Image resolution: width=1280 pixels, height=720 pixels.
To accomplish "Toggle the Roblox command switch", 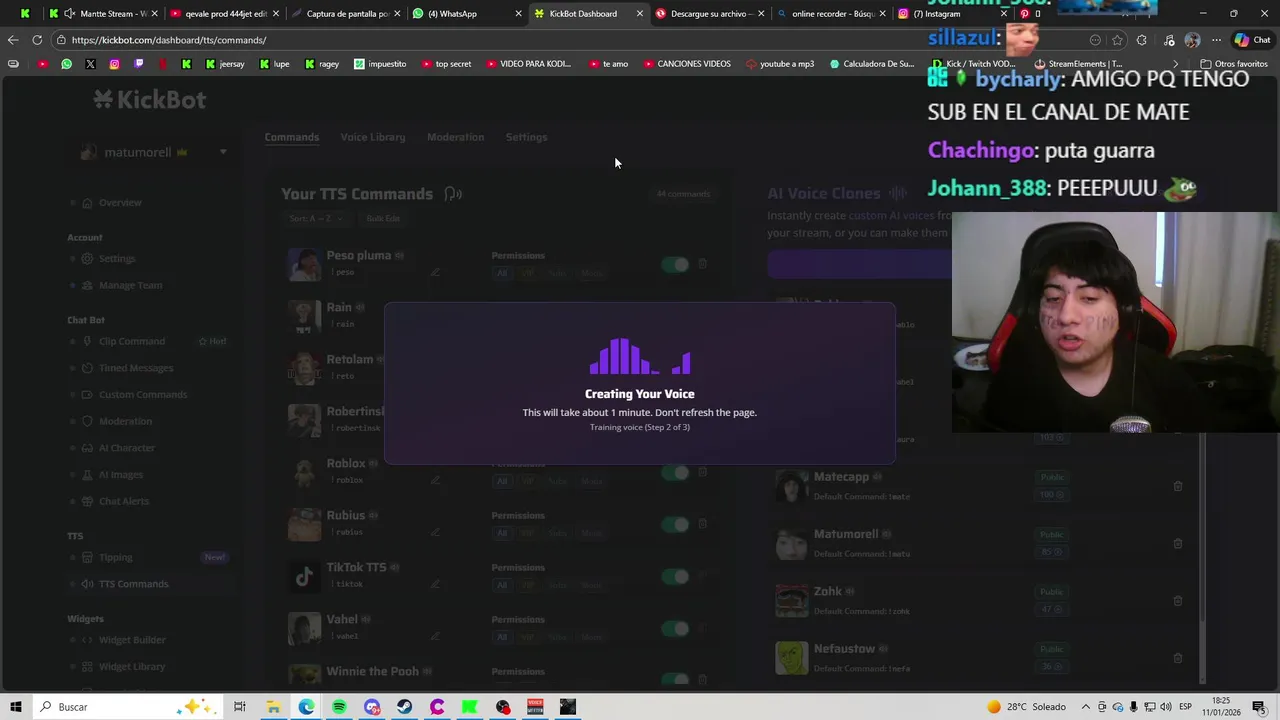I will (x=675, y=472).
